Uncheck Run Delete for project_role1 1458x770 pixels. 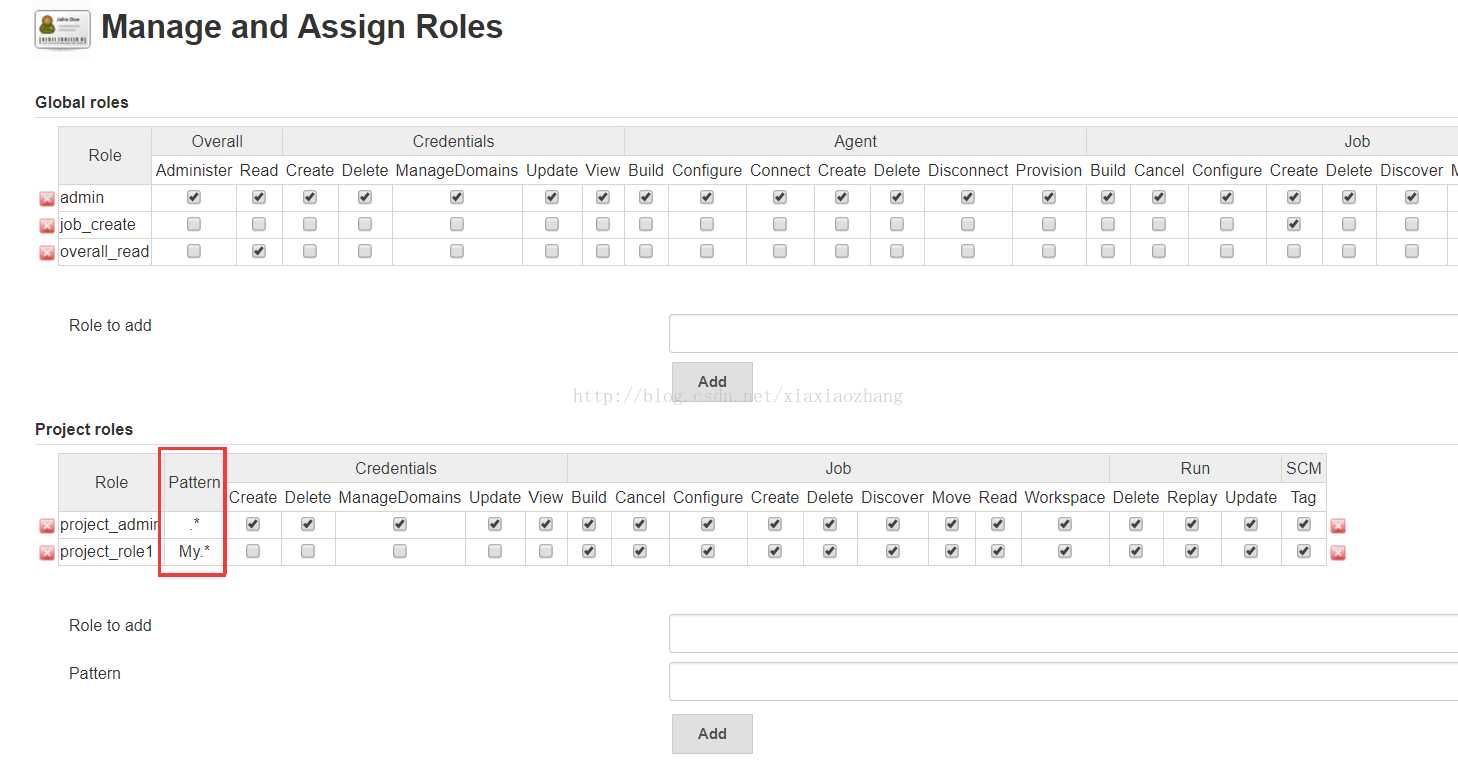pos(1136,551)
